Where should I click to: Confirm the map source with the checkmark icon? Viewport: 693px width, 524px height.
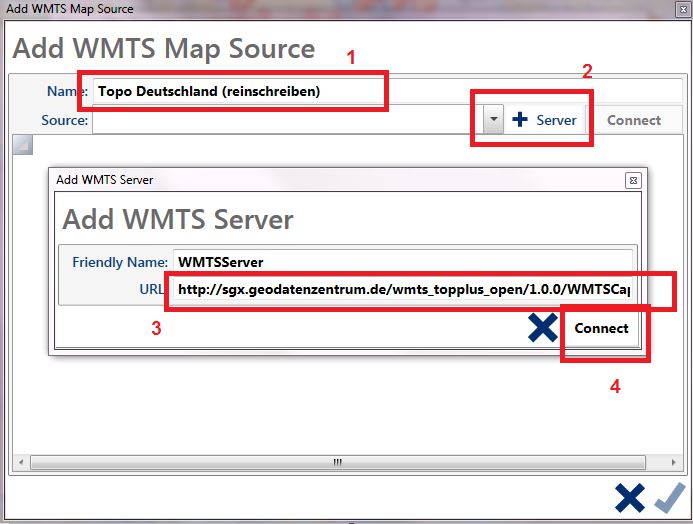coord(668,498)
